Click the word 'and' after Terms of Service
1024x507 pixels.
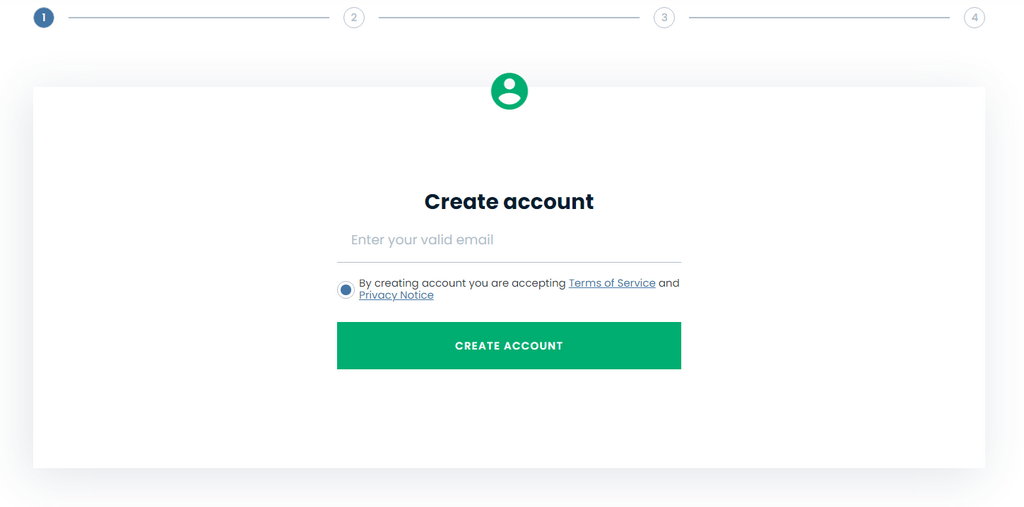click(x=669, y=284)
